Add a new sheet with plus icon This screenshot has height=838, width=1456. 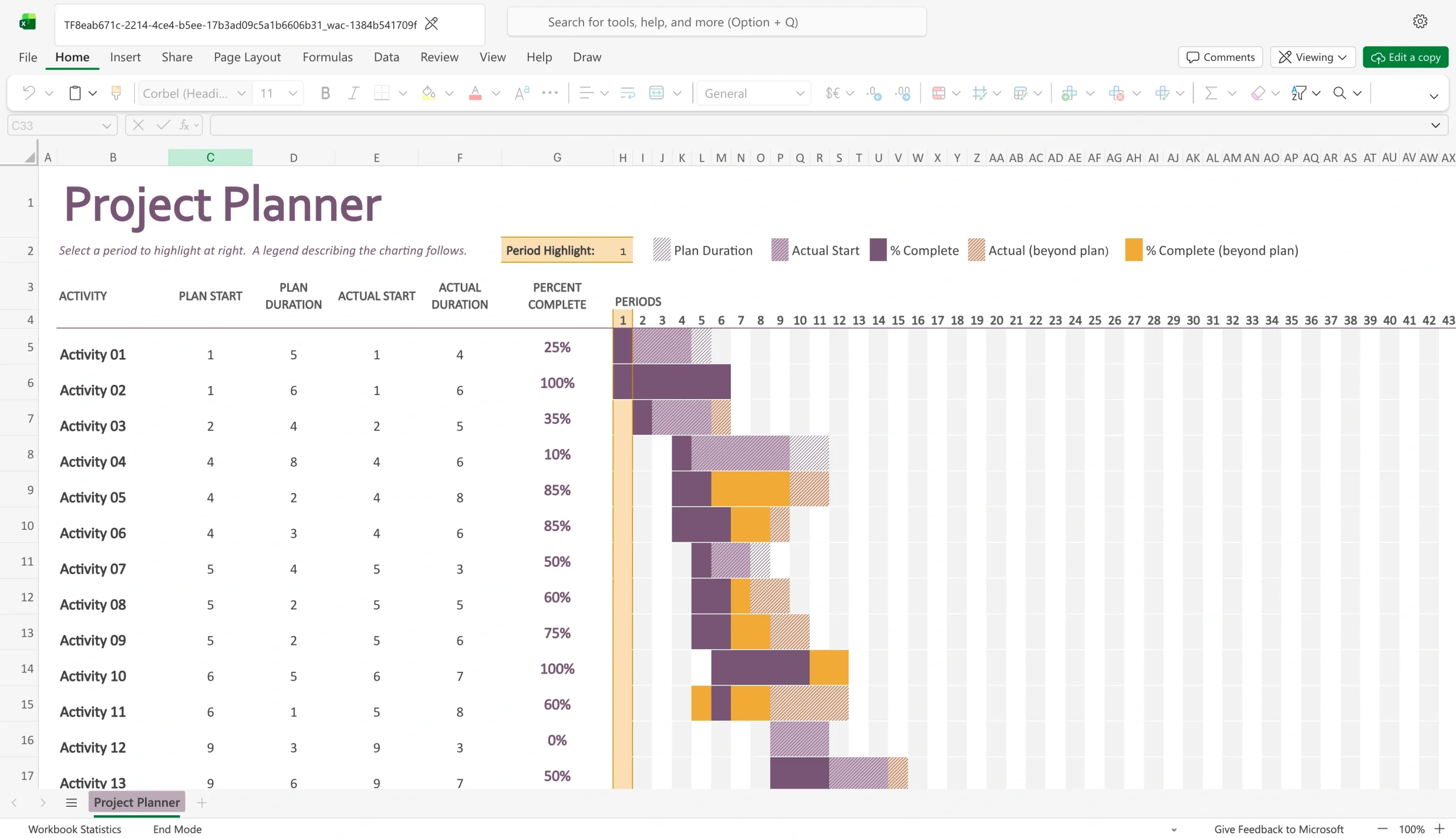click(x=201, y=802)
